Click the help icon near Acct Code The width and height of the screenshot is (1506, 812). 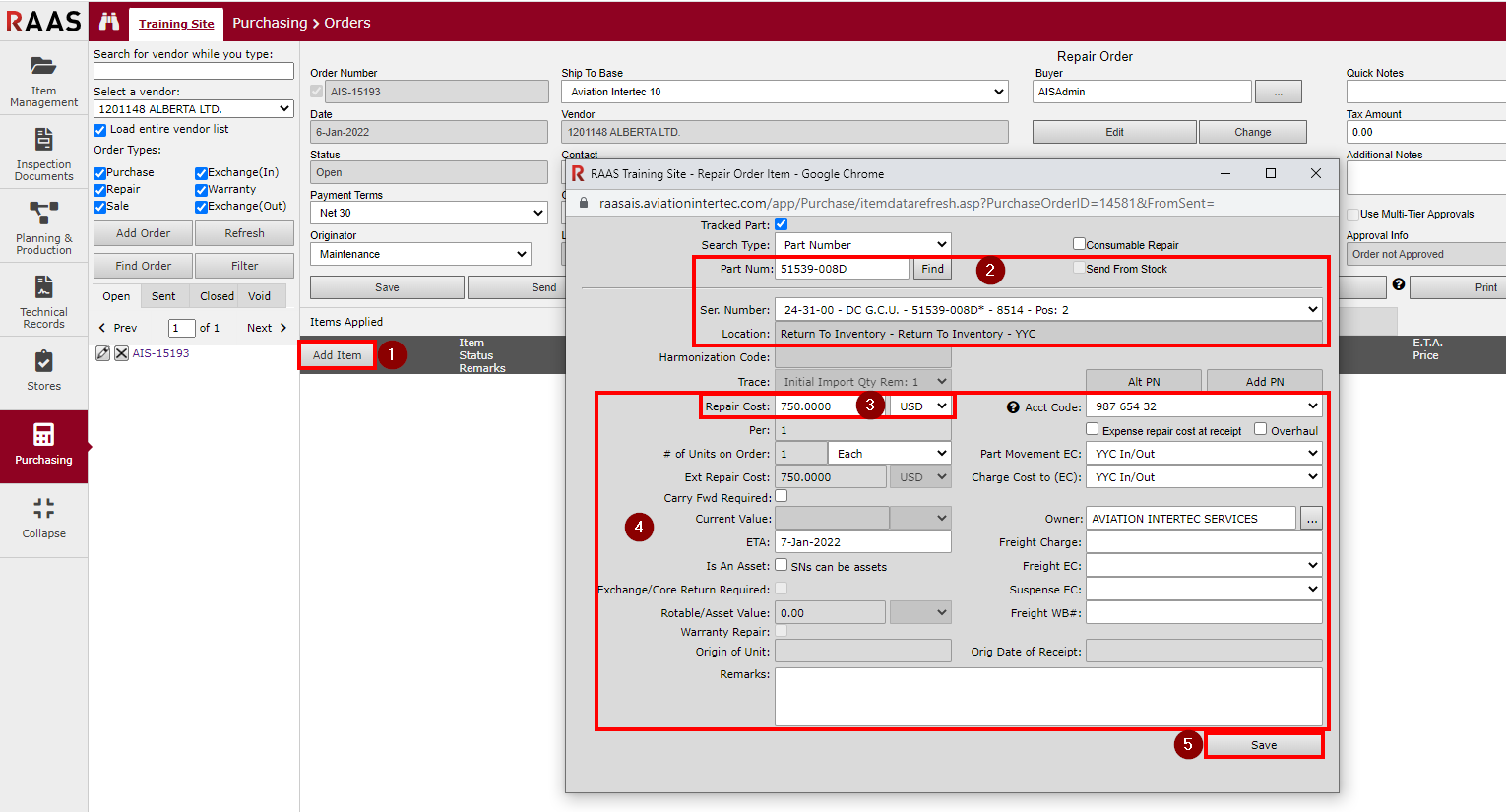[x=1013, y=407]
